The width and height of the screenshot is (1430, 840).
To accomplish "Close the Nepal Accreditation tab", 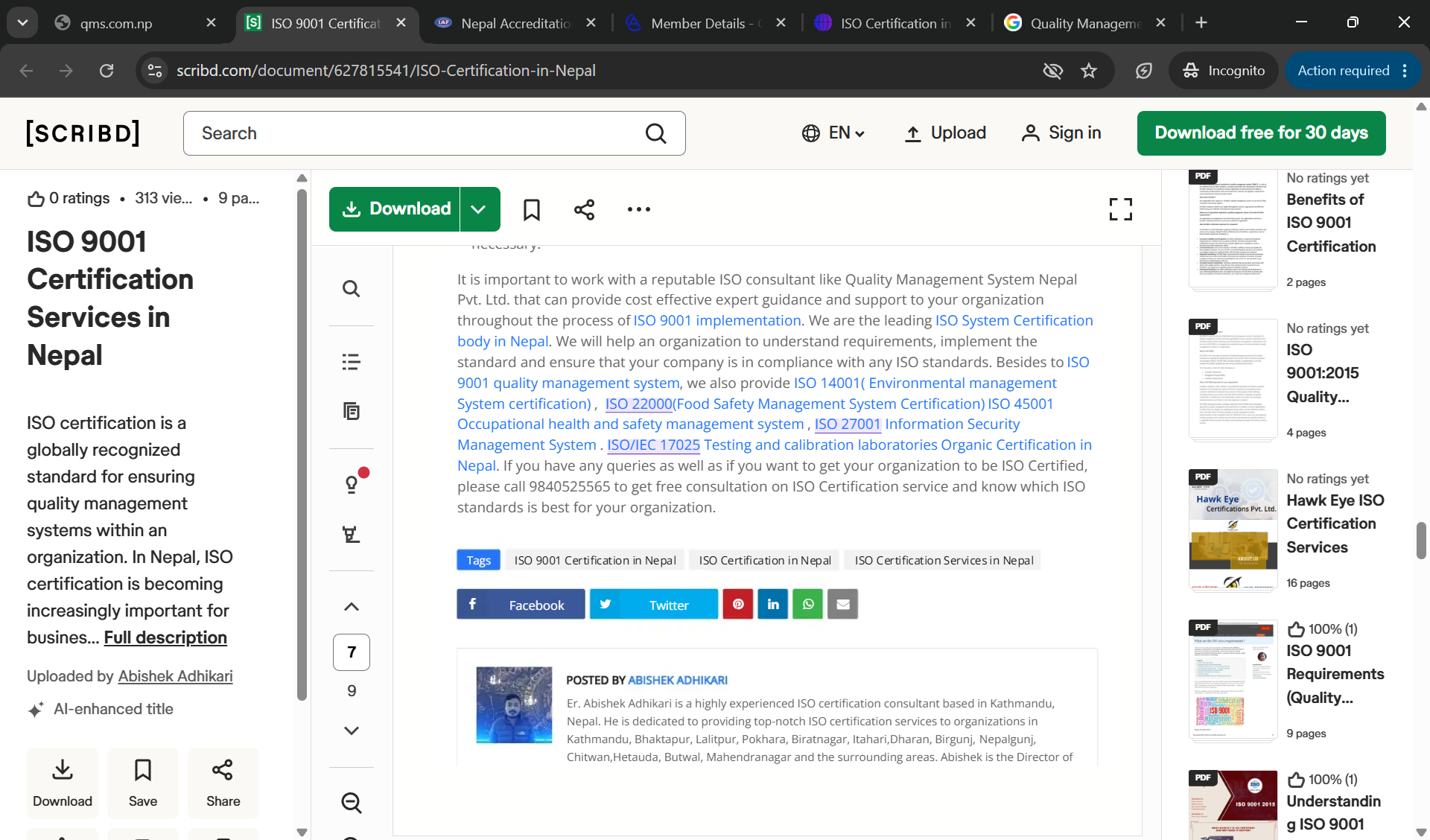I will (591, 23).
